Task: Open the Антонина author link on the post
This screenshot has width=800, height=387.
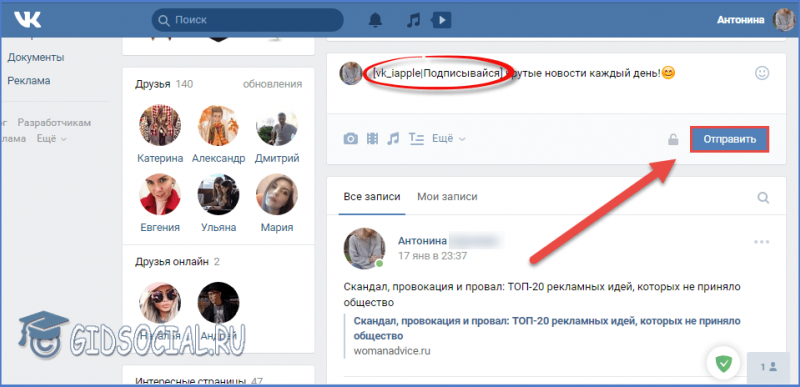Action: 422,241
